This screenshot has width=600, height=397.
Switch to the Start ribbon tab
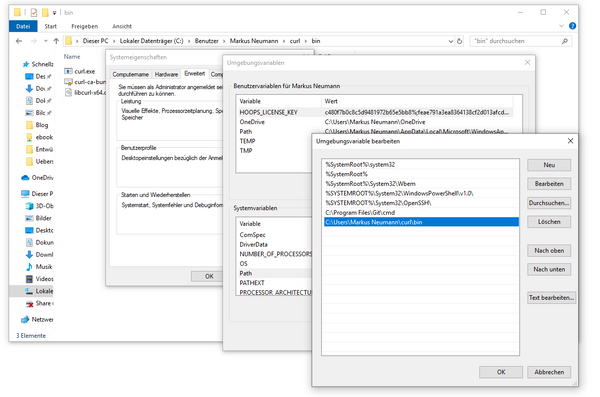pyautogui.click(x=50, y=26)
